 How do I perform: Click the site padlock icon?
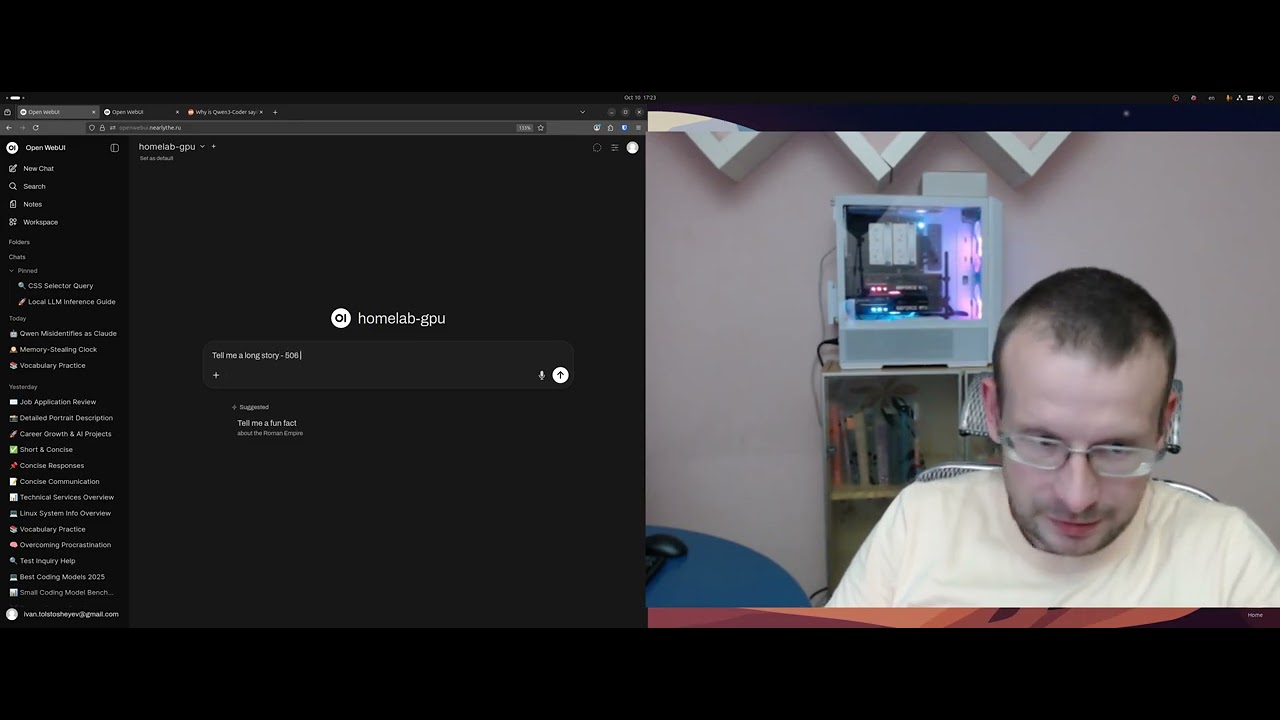[102, 127]
